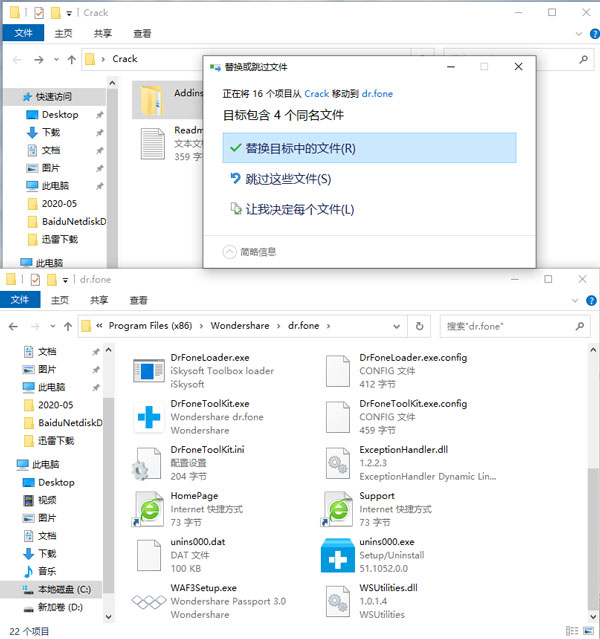The height and width of the screenshot is (639, 600).
Task: Open 视频 in dr.fone window sidebar
Action: click(x=47, y=500)
